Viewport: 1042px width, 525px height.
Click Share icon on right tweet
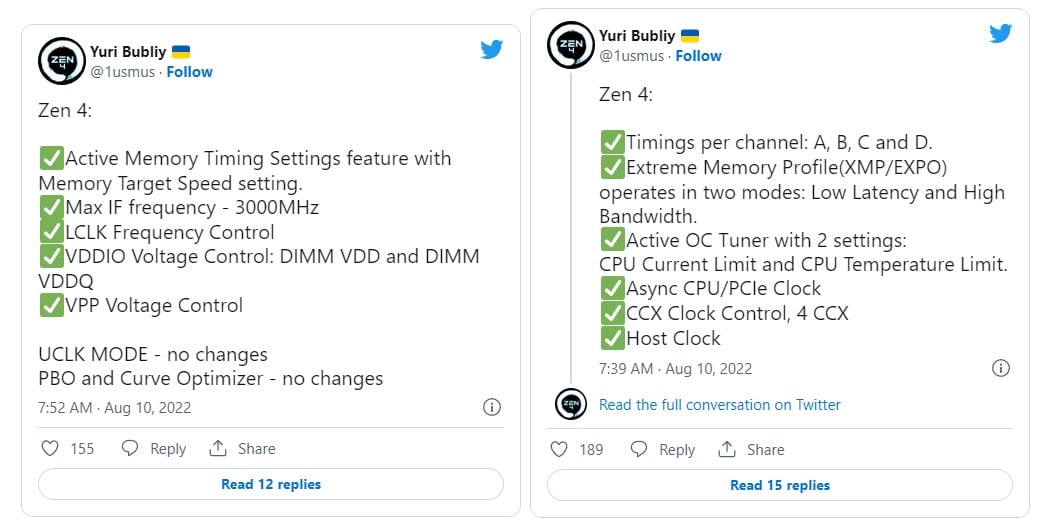point(728,450)
